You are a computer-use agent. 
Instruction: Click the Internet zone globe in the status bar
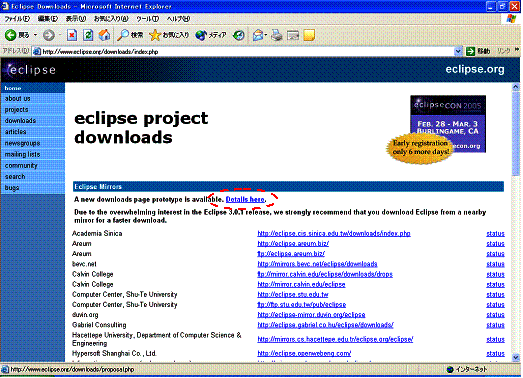pos(450,369)
